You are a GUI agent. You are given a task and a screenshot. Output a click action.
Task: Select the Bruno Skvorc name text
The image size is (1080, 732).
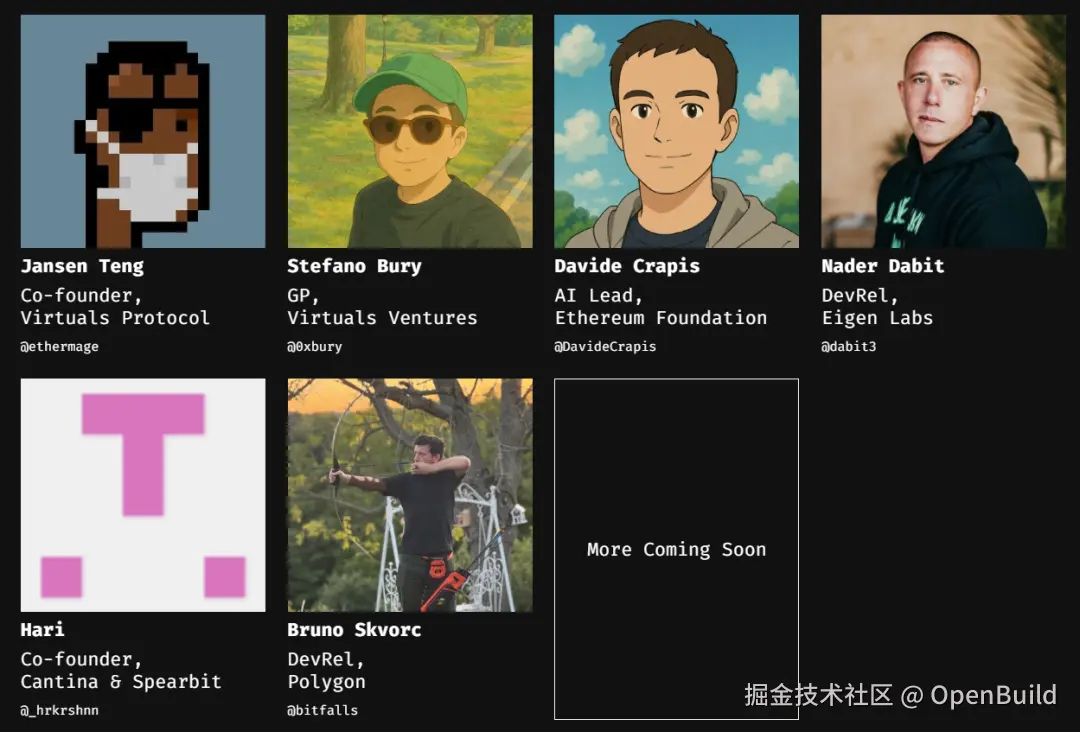click(x=354, y=629)
